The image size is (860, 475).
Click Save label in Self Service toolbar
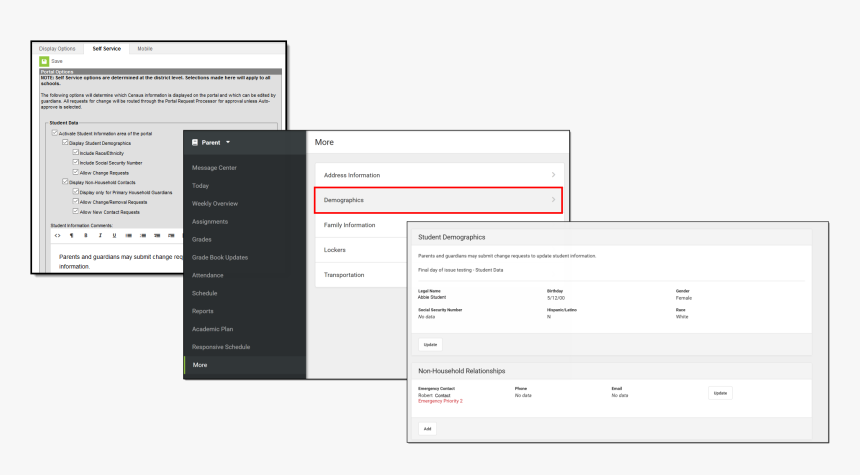point(57,61)
